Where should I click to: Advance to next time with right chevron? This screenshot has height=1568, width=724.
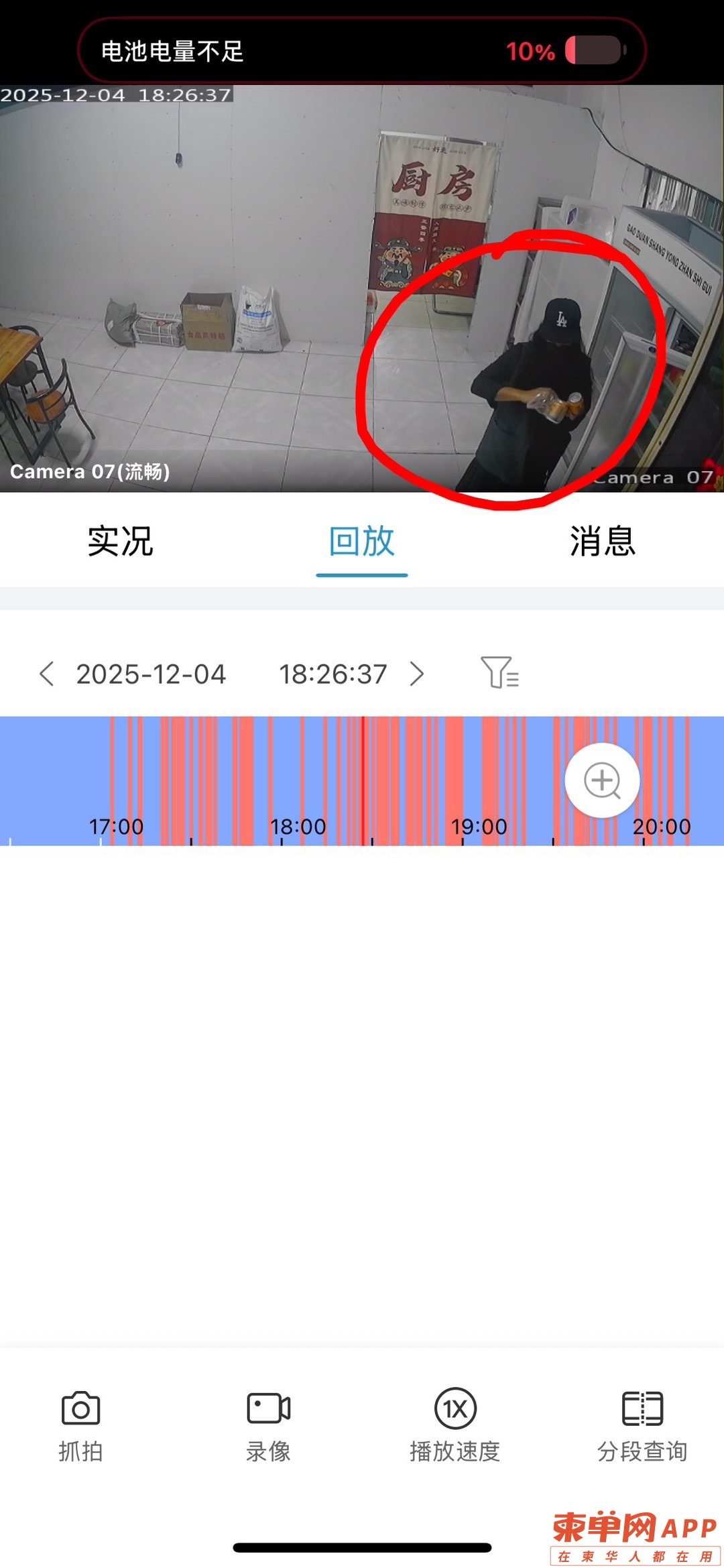[417, 674]
